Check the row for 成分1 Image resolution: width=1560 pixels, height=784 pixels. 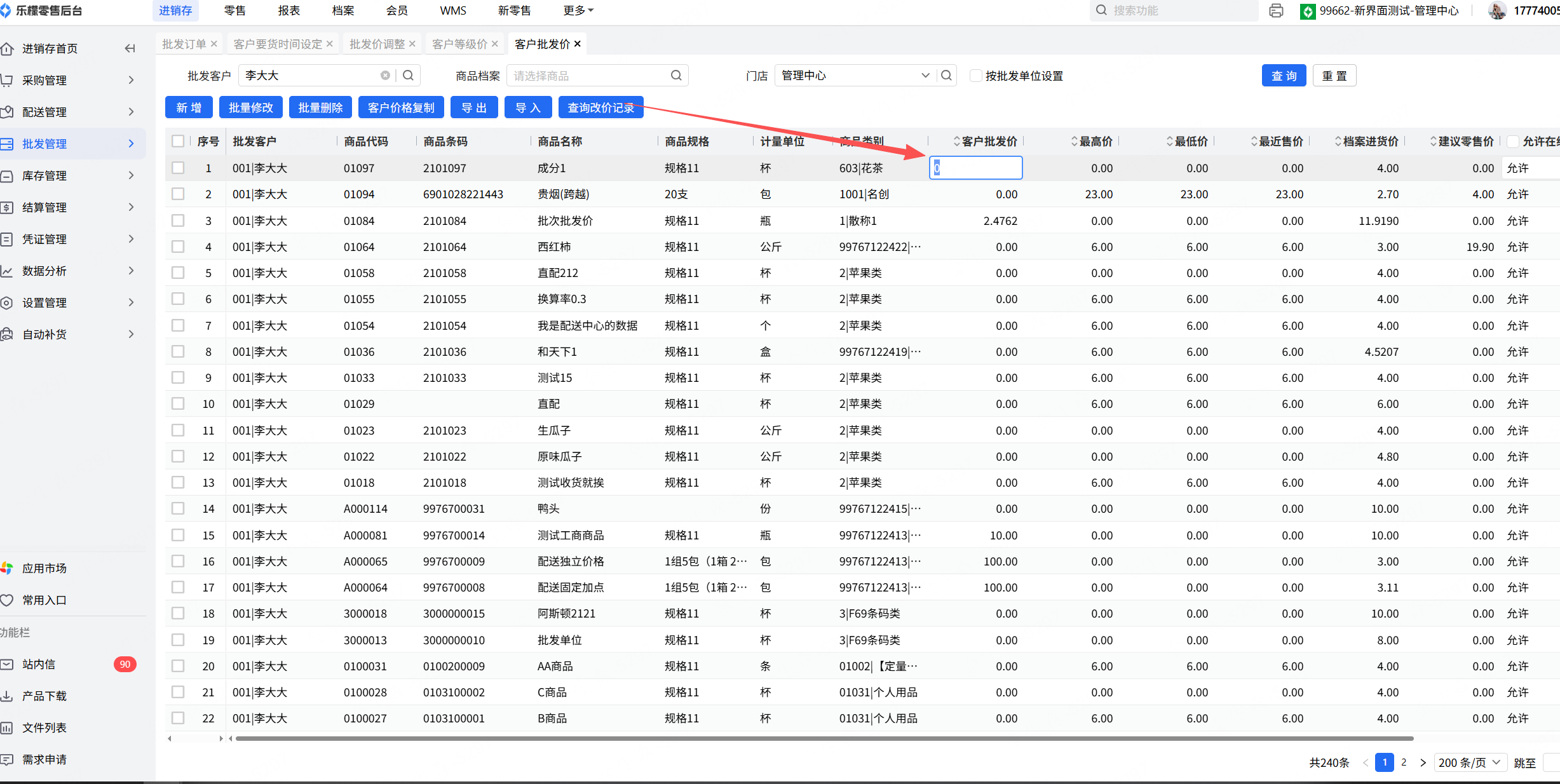point(178,168)
